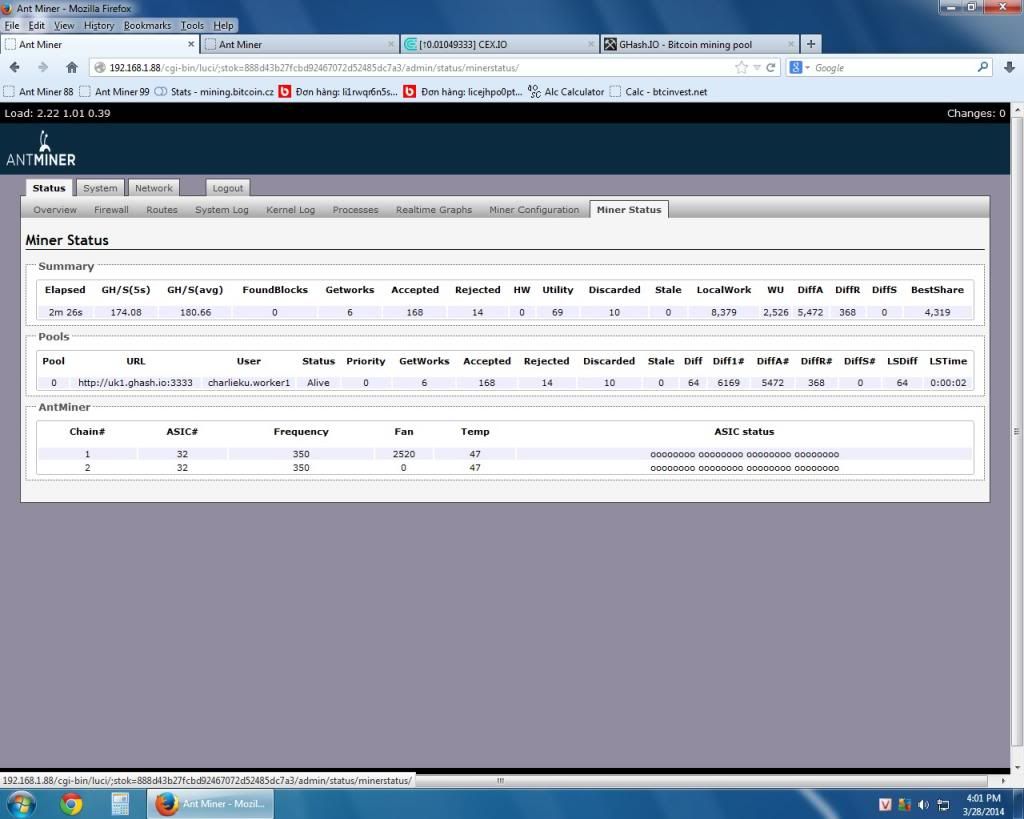This screenshot has height=819, width=1024.
Task: Open the Ant Miner 99 bookmark
Action: point(121,92)
